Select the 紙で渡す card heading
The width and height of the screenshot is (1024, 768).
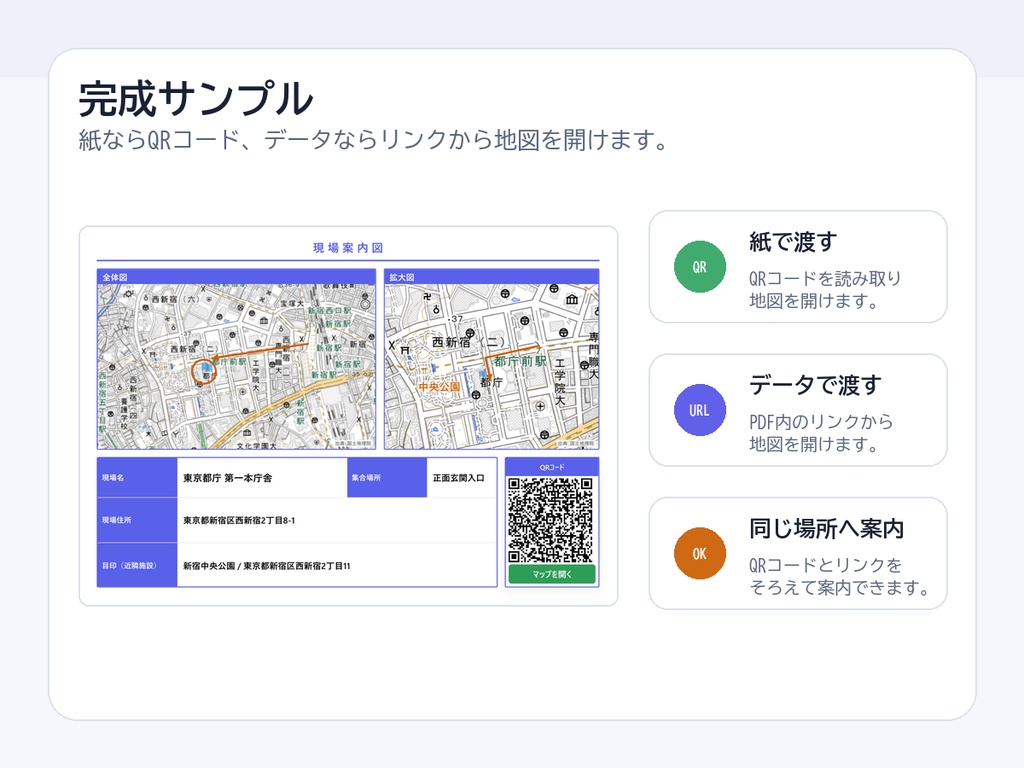coord(793,242)
